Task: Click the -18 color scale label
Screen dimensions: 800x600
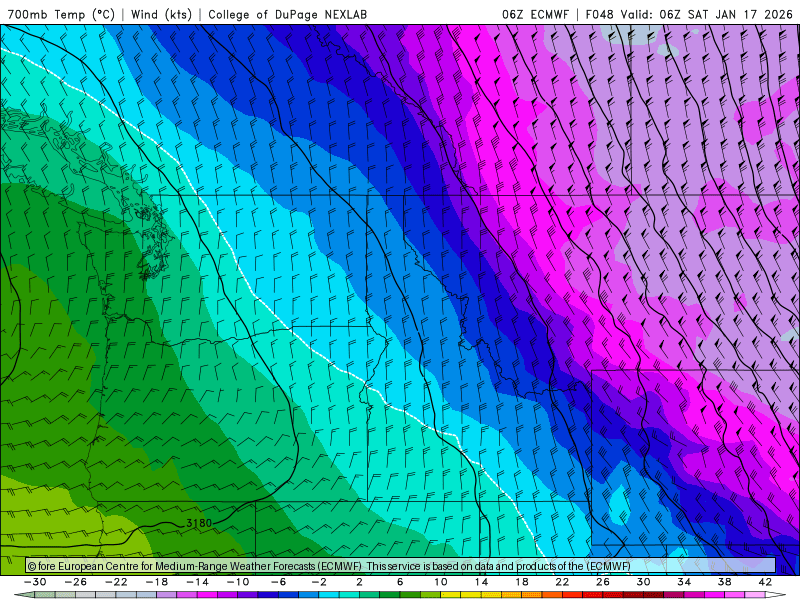Action: point(157,582)
